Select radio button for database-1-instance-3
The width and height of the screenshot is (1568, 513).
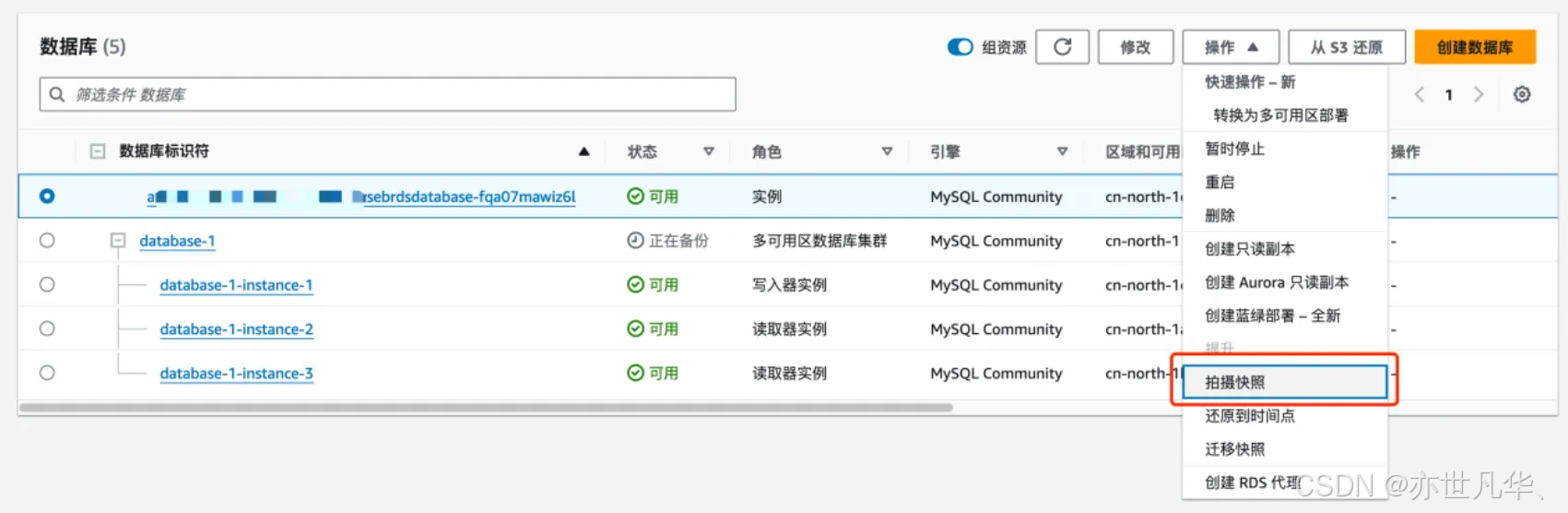pyautogui.click(x=47, y=374)
